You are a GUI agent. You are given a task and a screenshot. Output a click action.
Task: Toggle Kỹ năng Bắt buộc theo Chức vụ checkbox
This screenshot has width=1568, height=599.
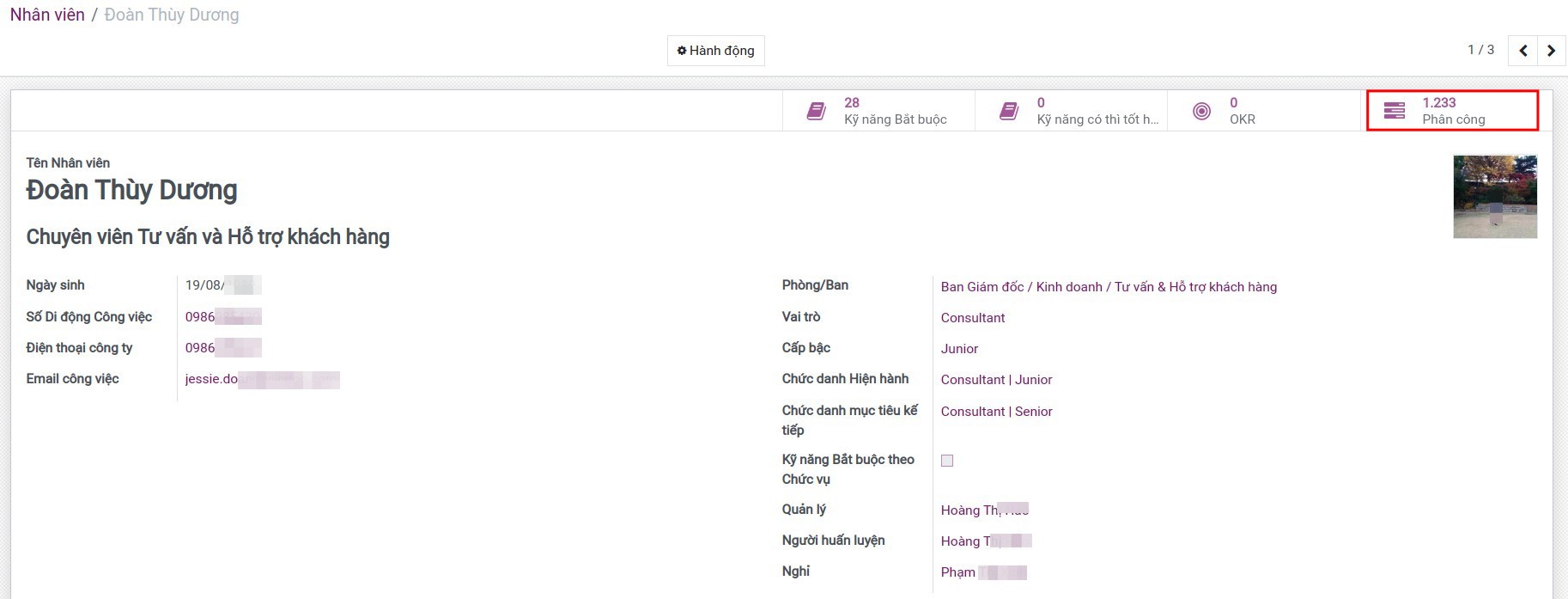point(947,461)
